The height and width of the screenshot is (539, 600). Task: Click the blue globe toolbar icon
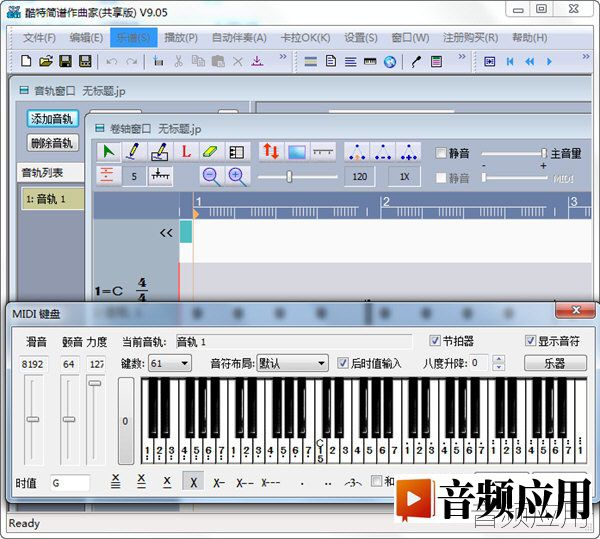coord(390,62)
